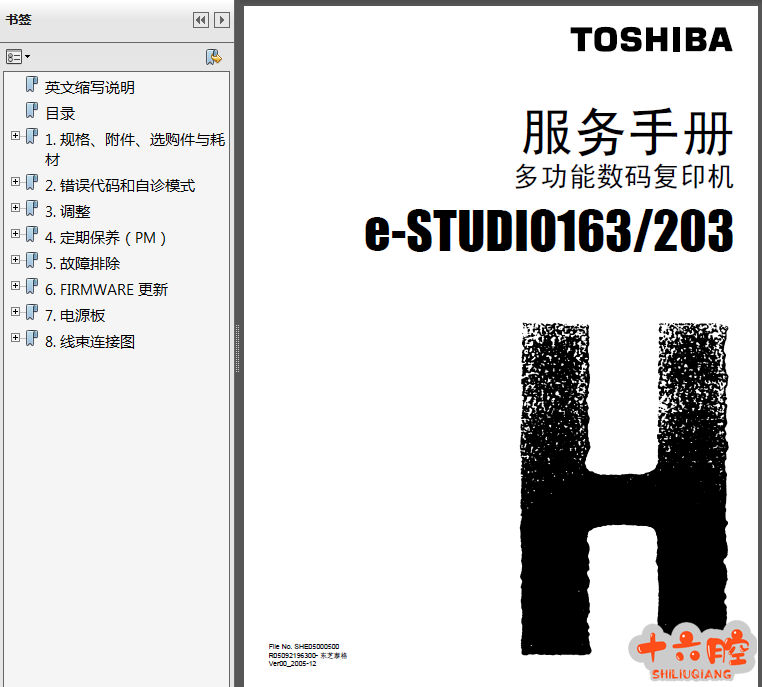This screenshot has height=687, width=762.
Task: Expand the 4. 定期保养 (PM) bookmark node
Action: [x=15, y=235]
